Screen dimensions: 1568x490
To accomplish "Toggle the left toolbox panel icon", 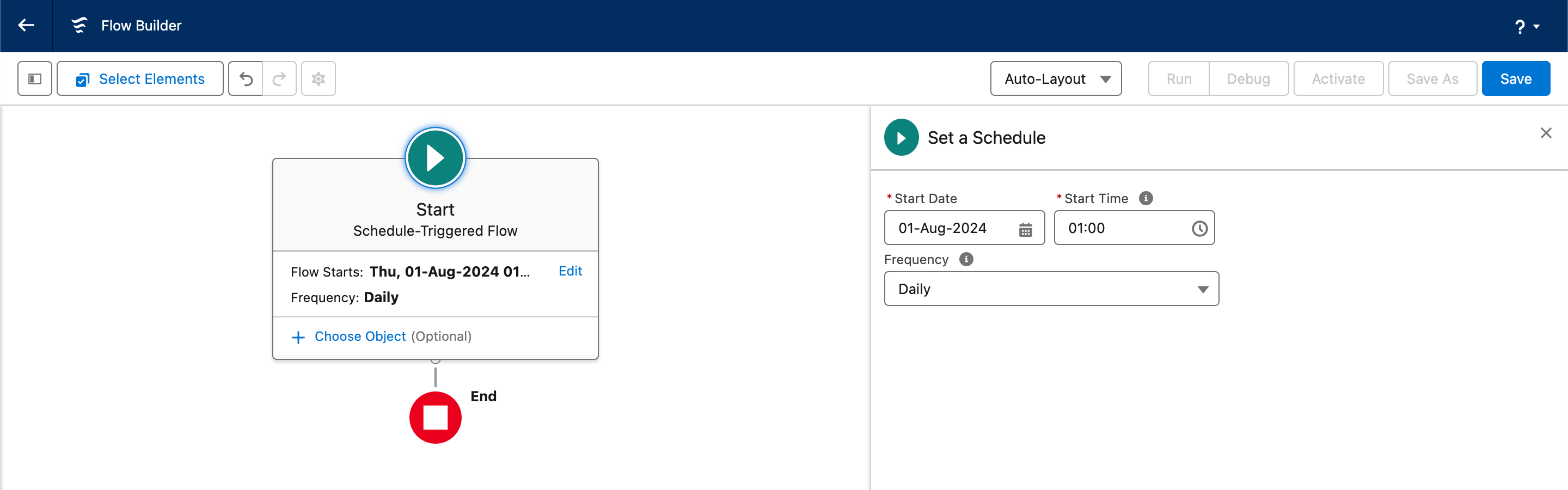I will point(35,79).
